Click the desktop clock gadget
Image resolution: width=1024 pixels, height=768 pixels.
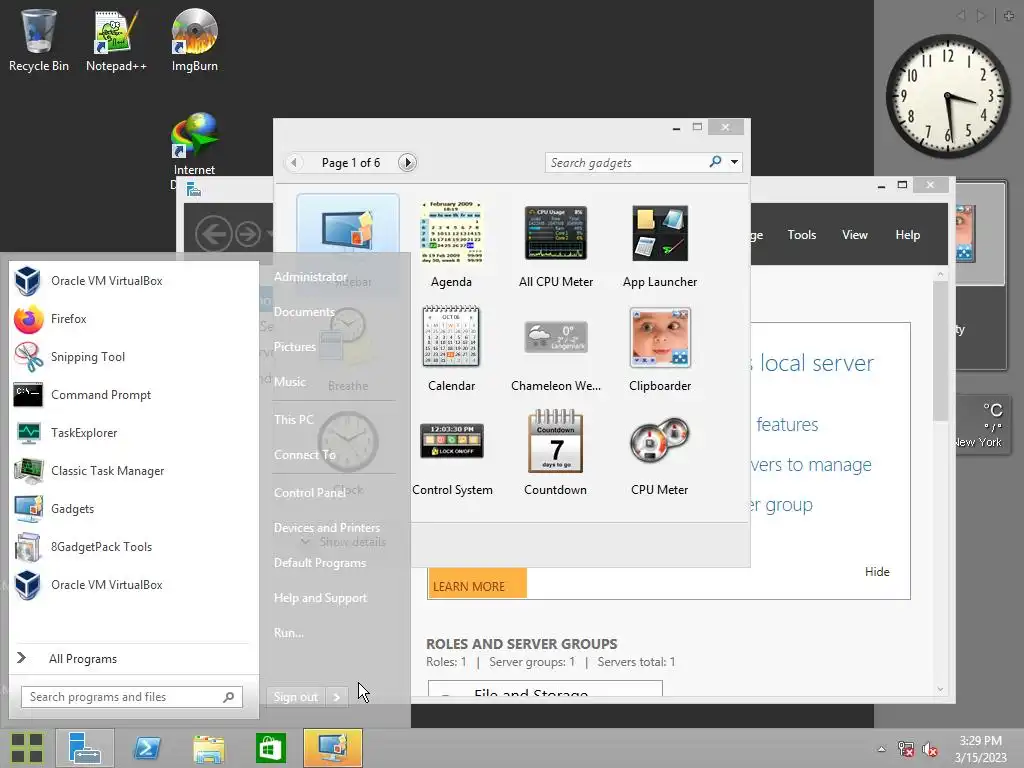tap(948, 97)
